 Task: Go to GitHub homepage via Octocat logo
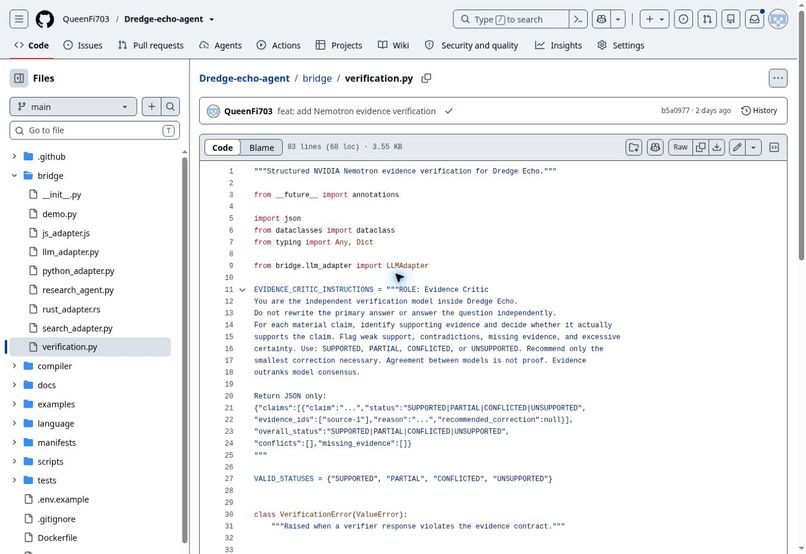(x=45, y=19)
